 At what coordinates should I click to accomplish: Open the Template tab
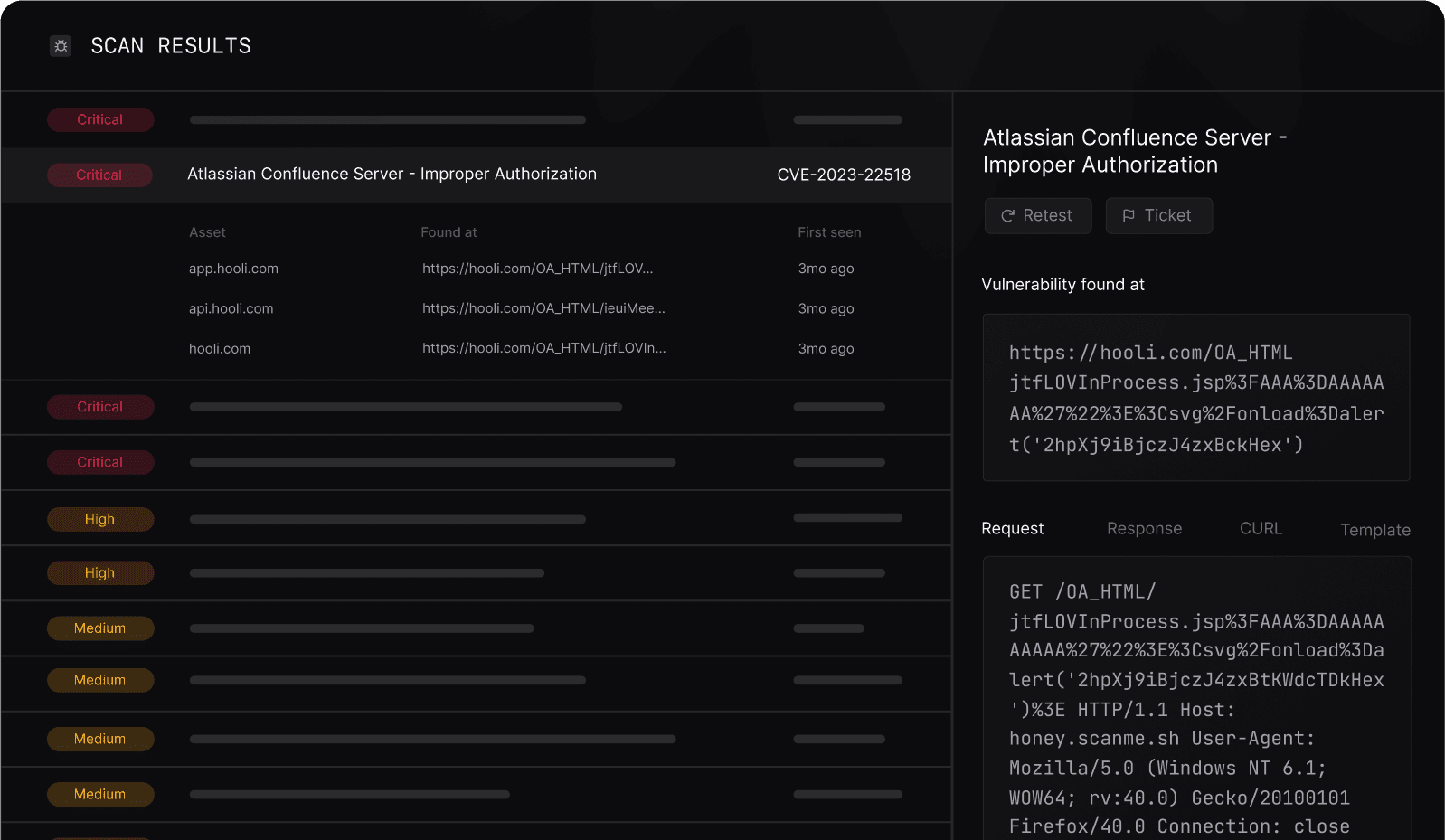1375,531
